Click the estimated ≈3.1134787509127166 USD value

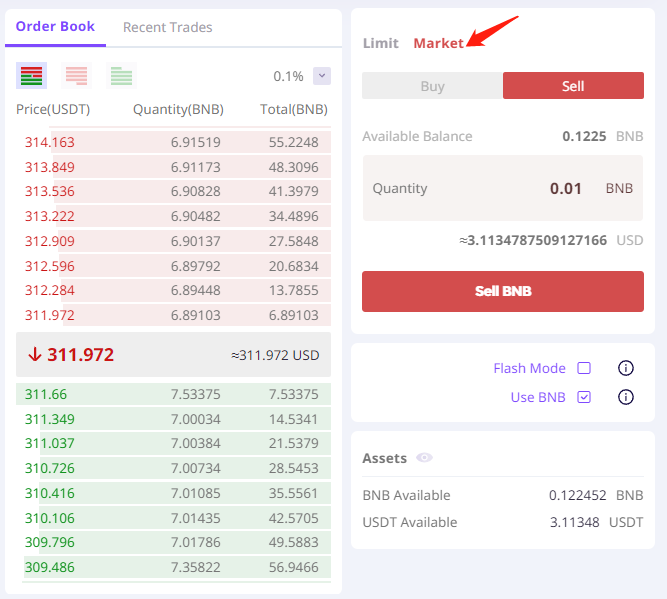click(x=533, y=240)
